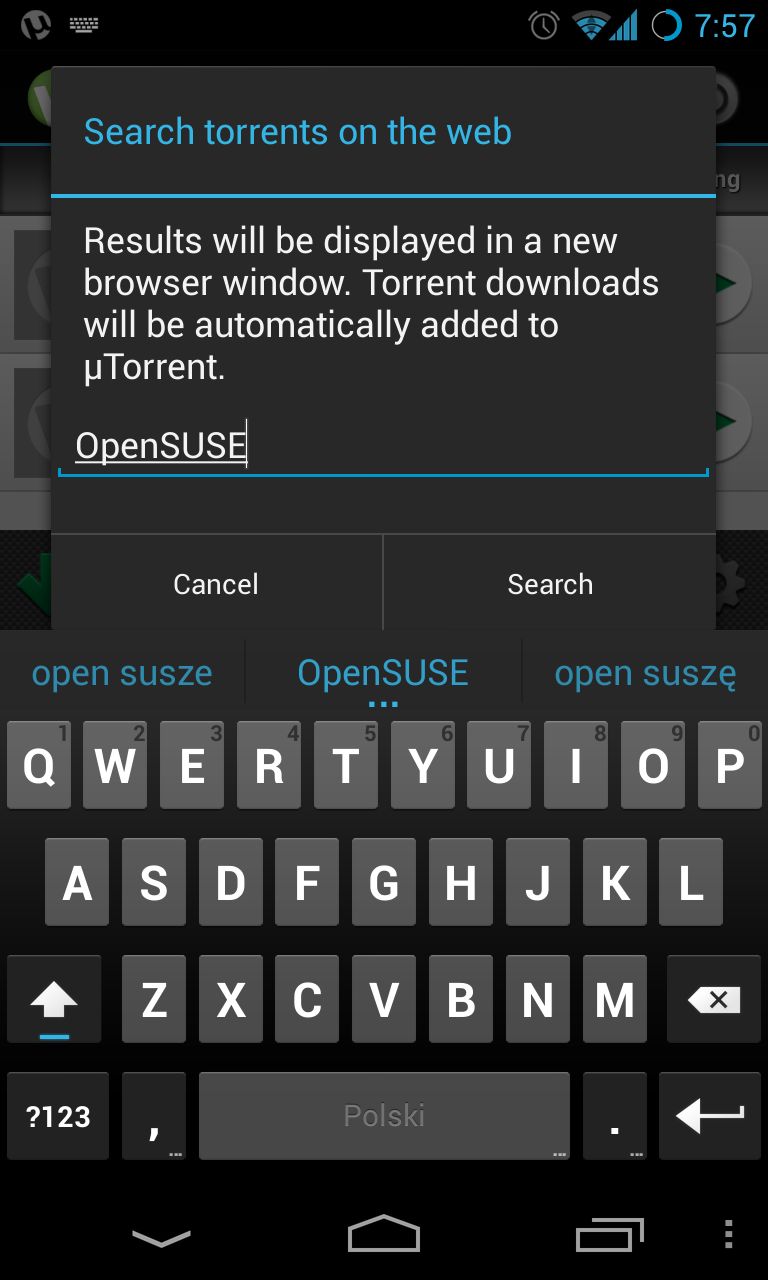The width and height of the screenshot is (768, 1280).
Task: Switch to ?123 symbols keyboard
Action: (x=58, y=1116)
